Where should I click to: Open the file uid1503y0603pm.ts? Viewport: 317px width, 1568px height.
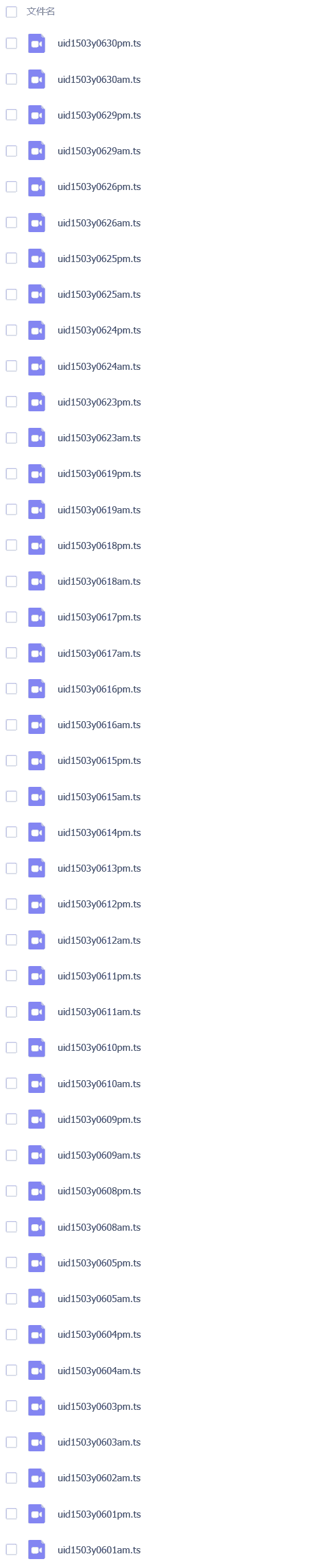[99, 1406]
